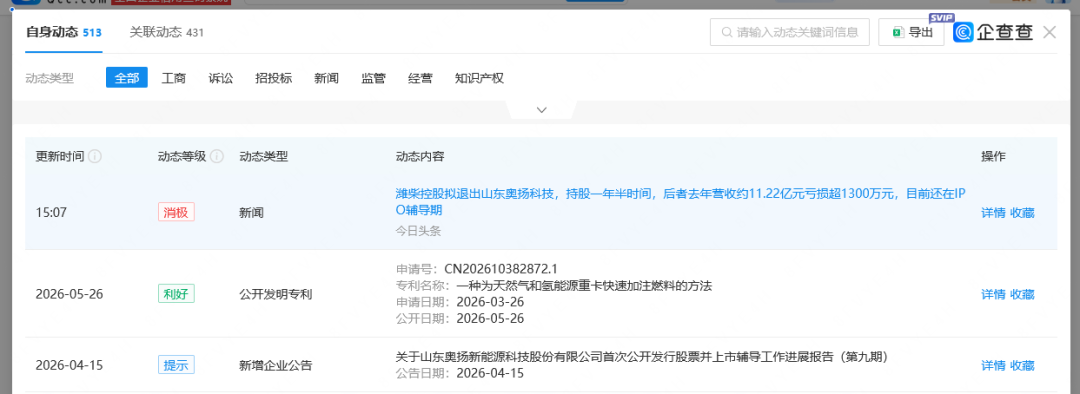1080x394 pixels.
Task: Click the 今日头条 source label
Action: pyautogui.click(x=418, y=231)
